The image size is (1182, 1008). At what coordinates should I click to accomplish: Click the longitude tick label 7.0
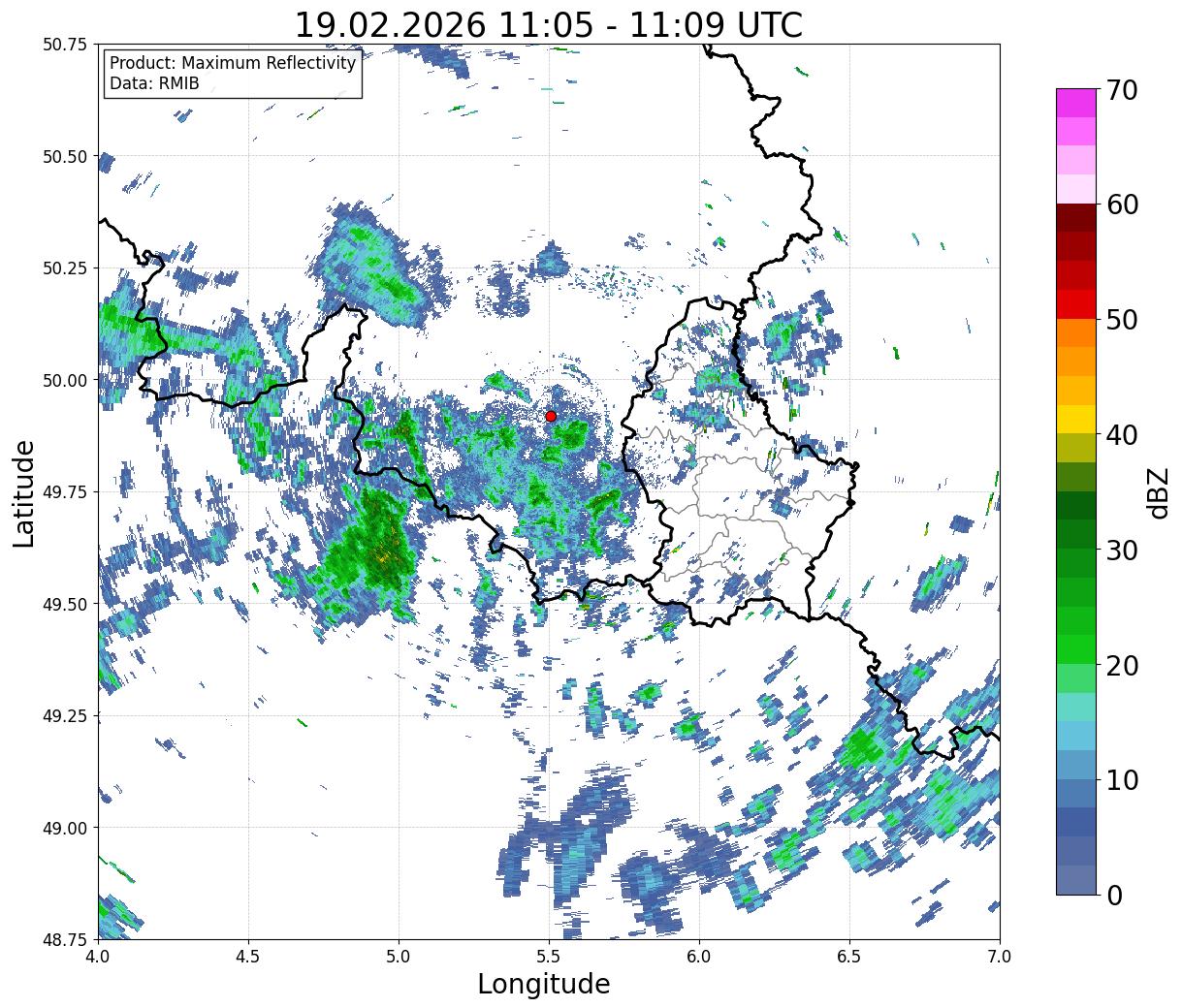click(1000, 958)
